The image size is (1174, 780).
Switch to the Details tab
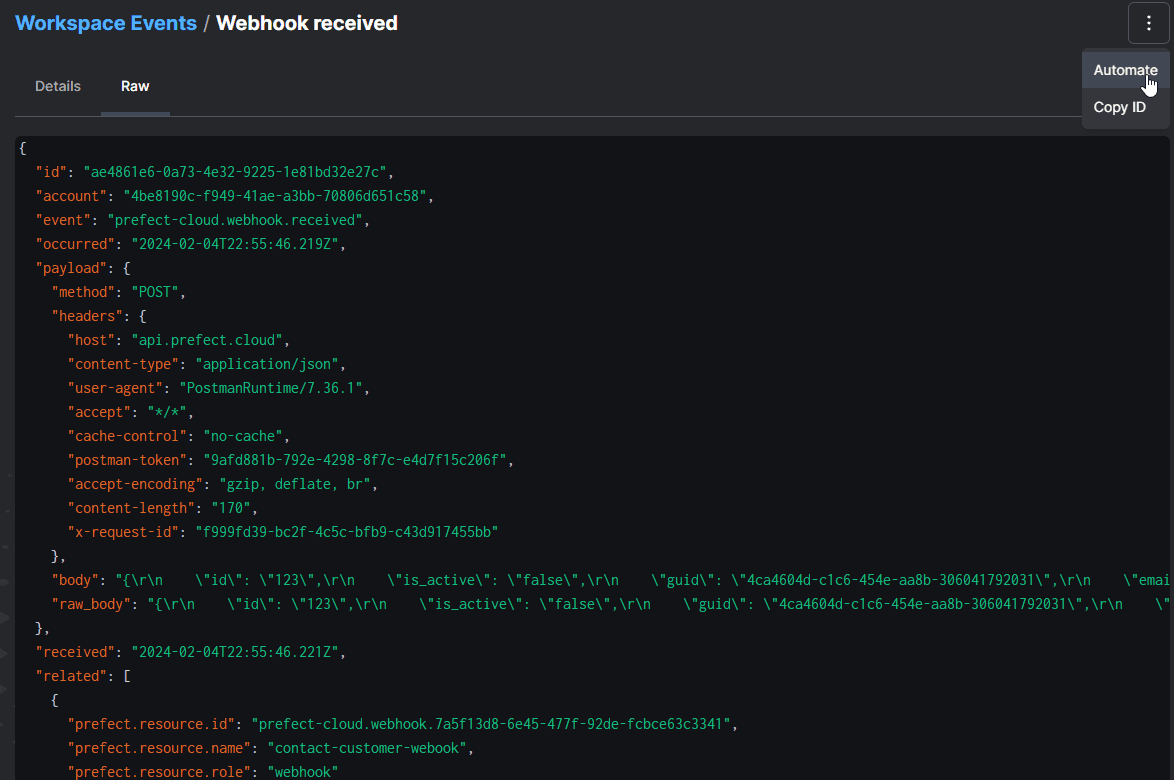point(58,86)
